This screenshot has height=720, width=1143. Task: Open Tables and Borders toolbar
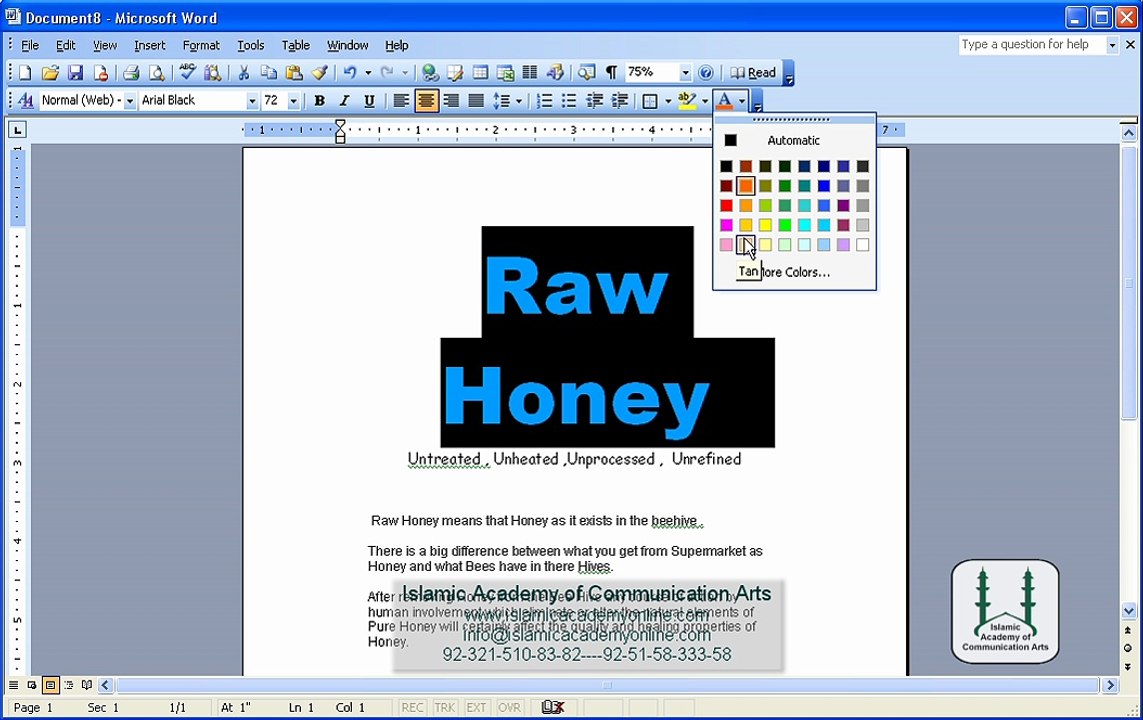455,73
